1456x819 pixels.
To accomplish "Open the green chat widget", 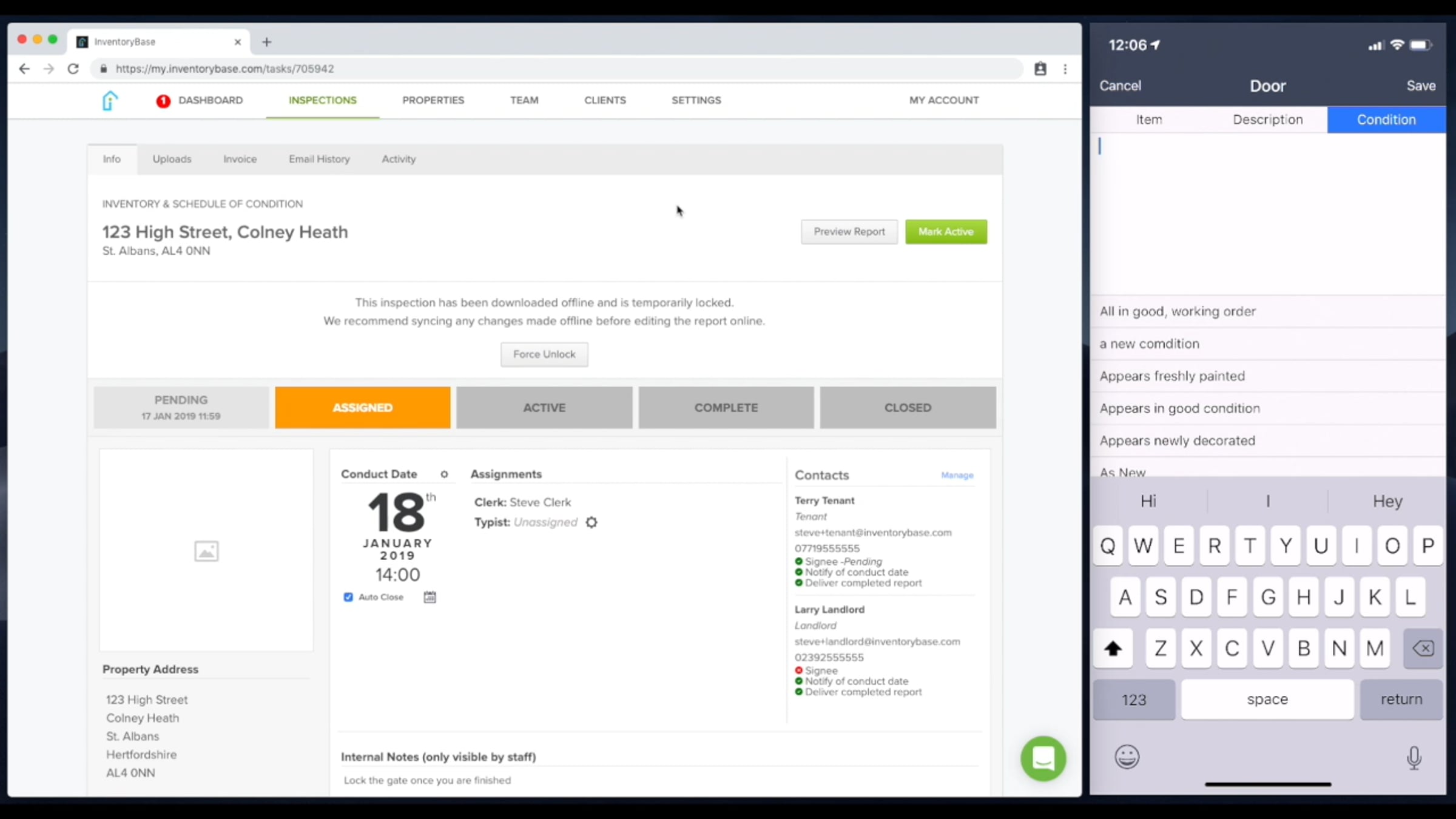I will click(x=1043, y=758).
